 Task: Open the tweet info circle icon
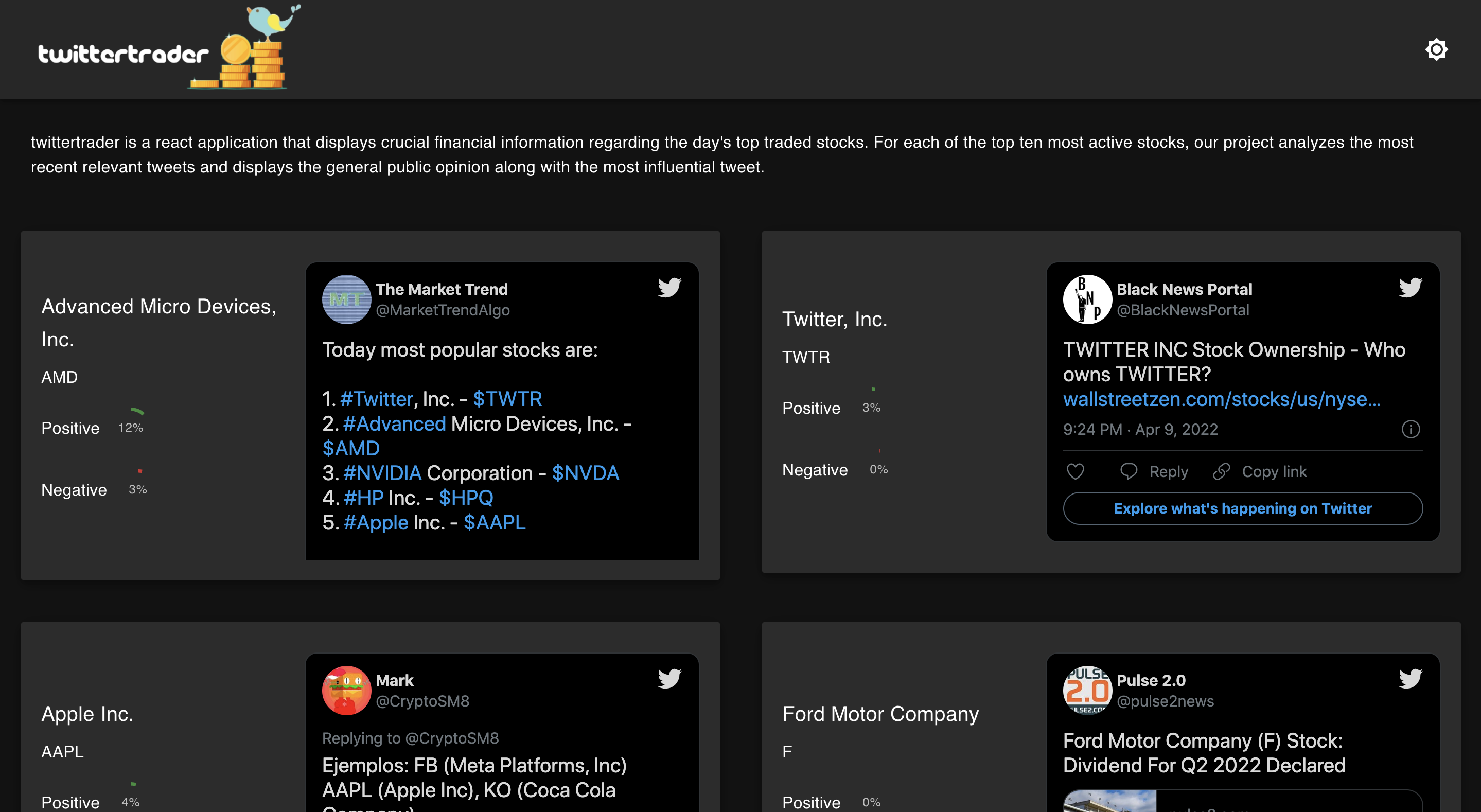pyautogui.click(x=1411, y=429)
